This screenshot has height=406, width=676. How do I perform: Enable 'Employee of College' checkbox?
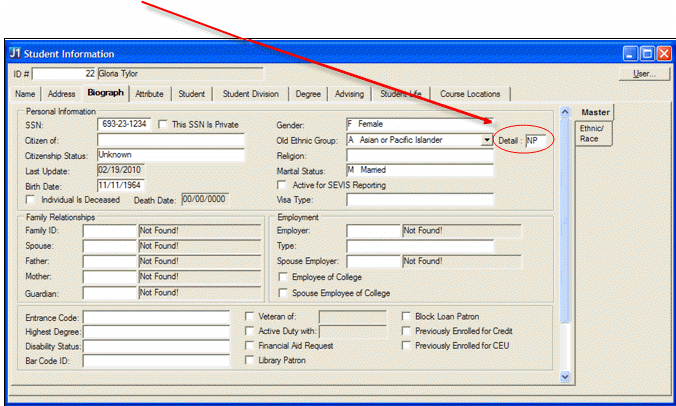pyautogui.click(x=283, y=277)
